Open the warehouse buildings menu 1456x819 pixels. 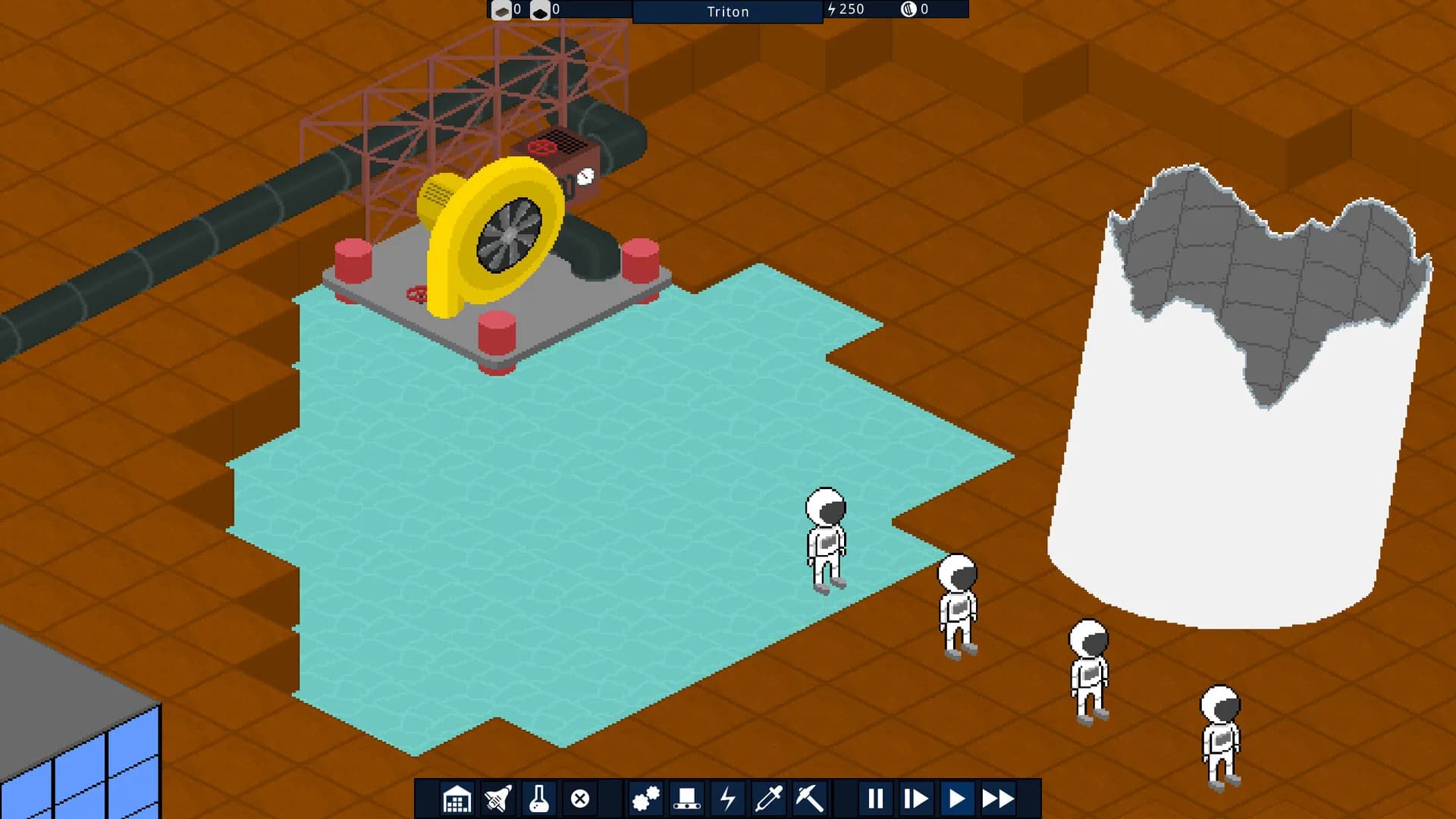coord(457,799)
